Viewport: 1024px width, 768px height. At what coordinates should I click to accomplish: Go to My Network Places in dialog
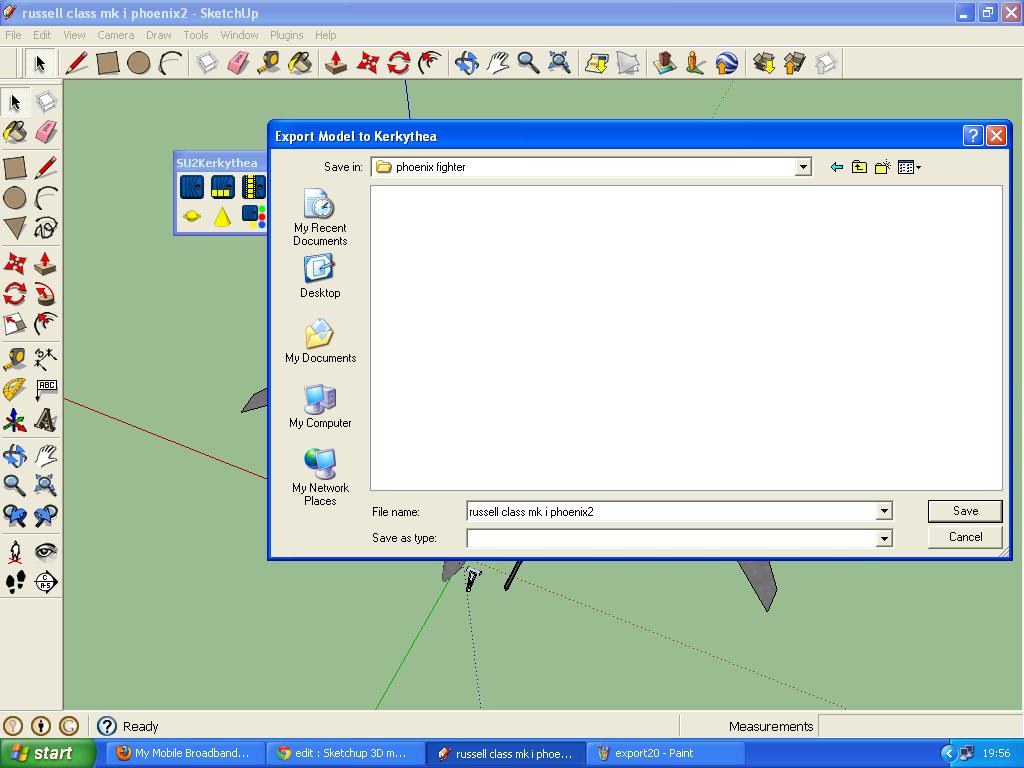[x=320, y=477]
